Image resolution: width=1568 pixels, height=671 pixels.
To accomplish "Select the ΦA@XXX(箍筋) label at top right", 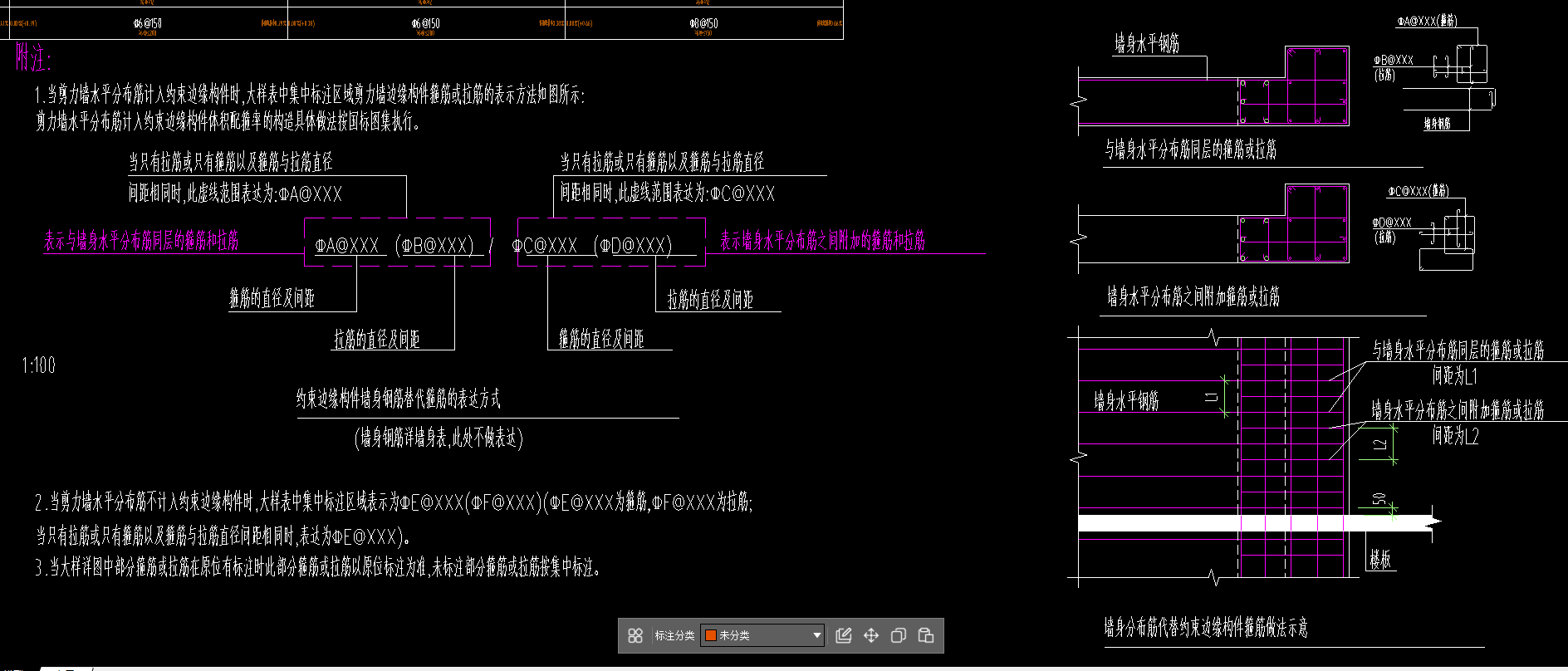I will pos(1427,21).
